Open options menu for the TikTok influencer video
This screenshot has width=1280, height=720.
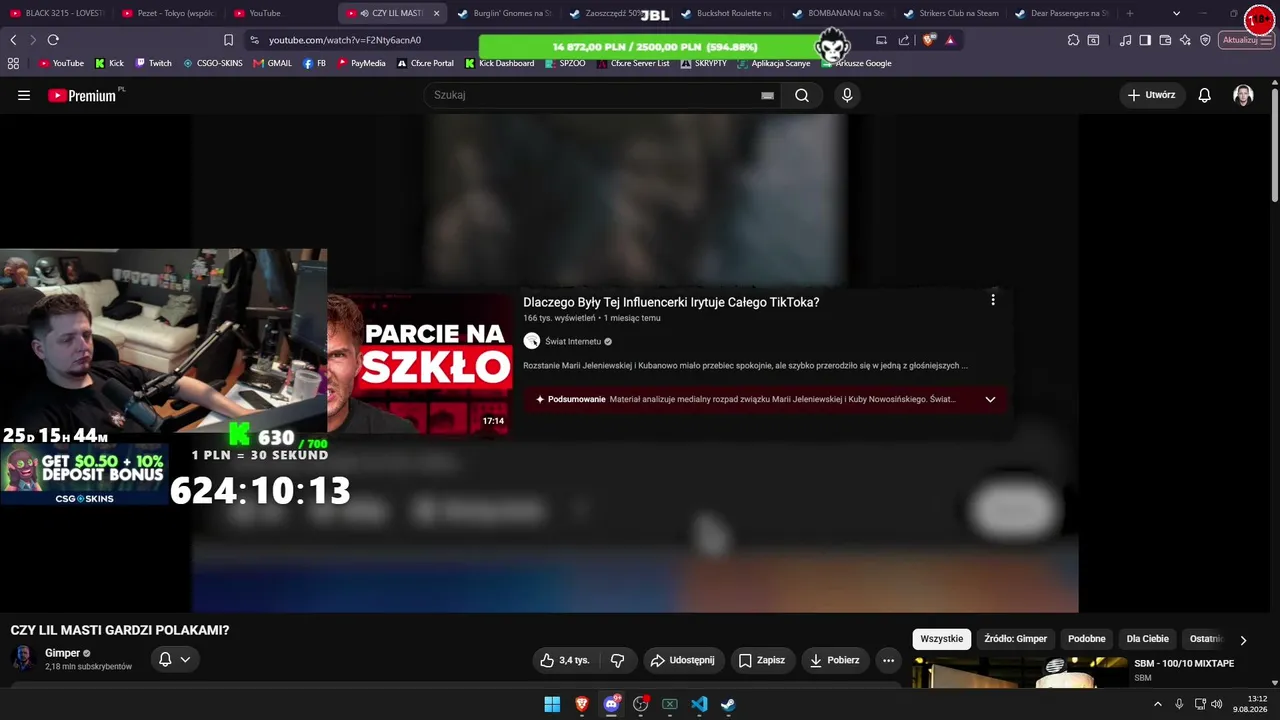click(x=993, y=300)
